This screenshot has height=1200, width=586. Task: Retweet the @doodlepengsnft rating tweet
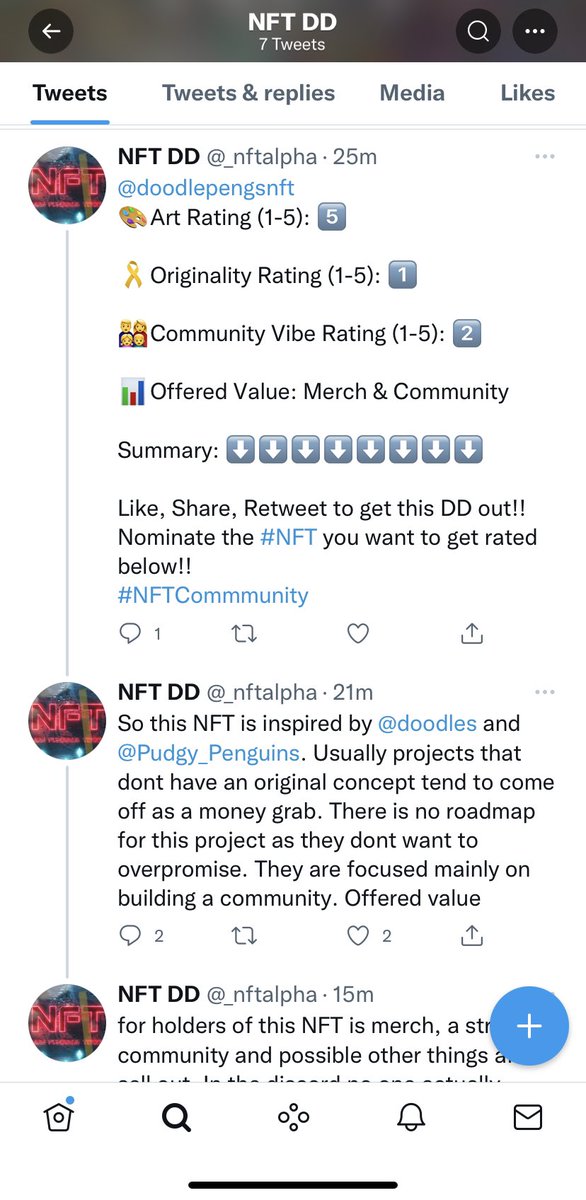(x=245, y=633)
